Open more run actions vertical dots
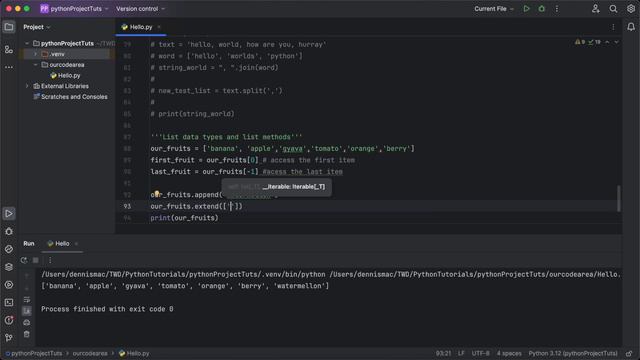Image resolution: width=640 pixels, height=360 pixels. [556, 9]
